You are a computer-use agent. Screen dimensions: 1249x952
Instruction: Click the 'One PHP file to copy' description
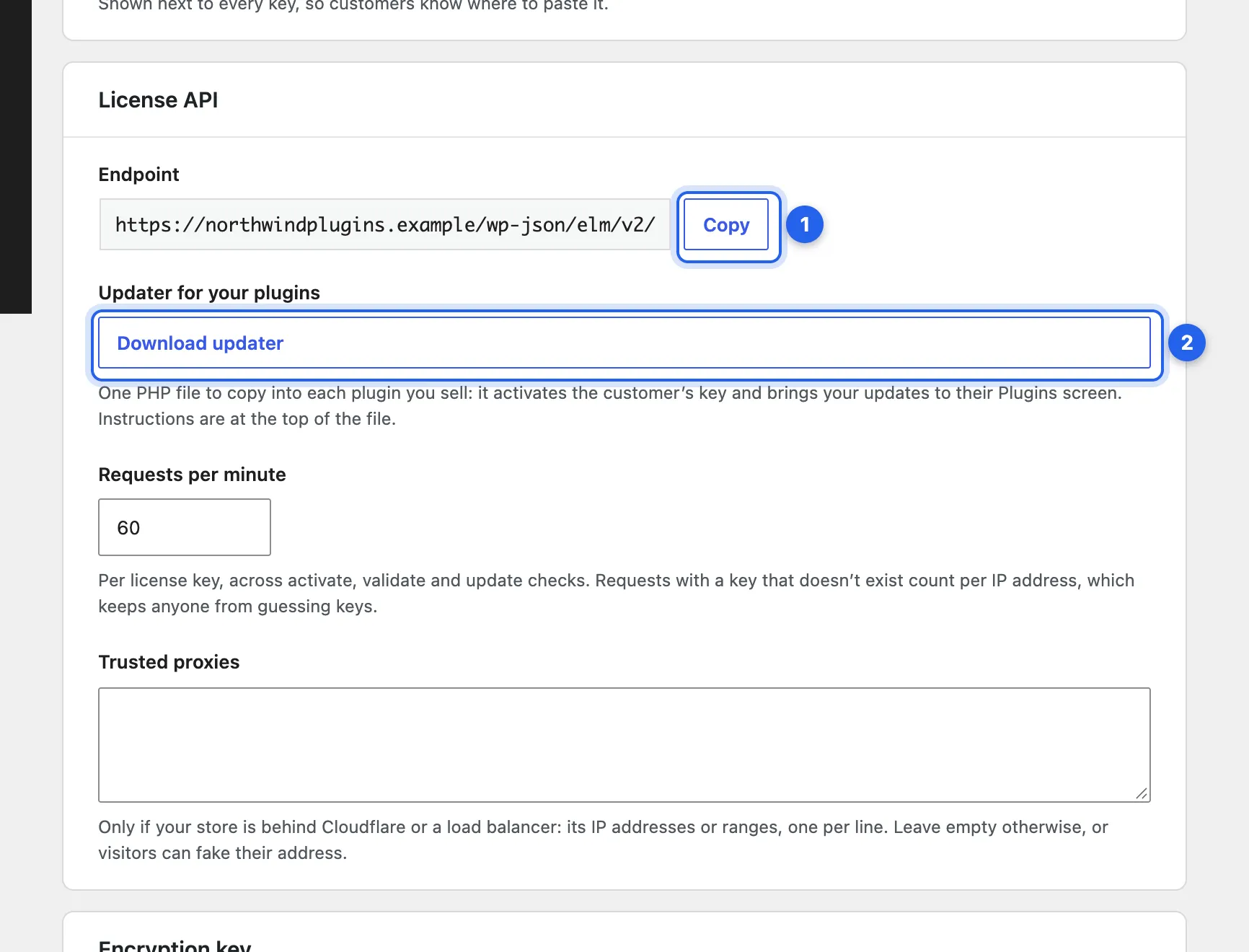tap(610, 406)
